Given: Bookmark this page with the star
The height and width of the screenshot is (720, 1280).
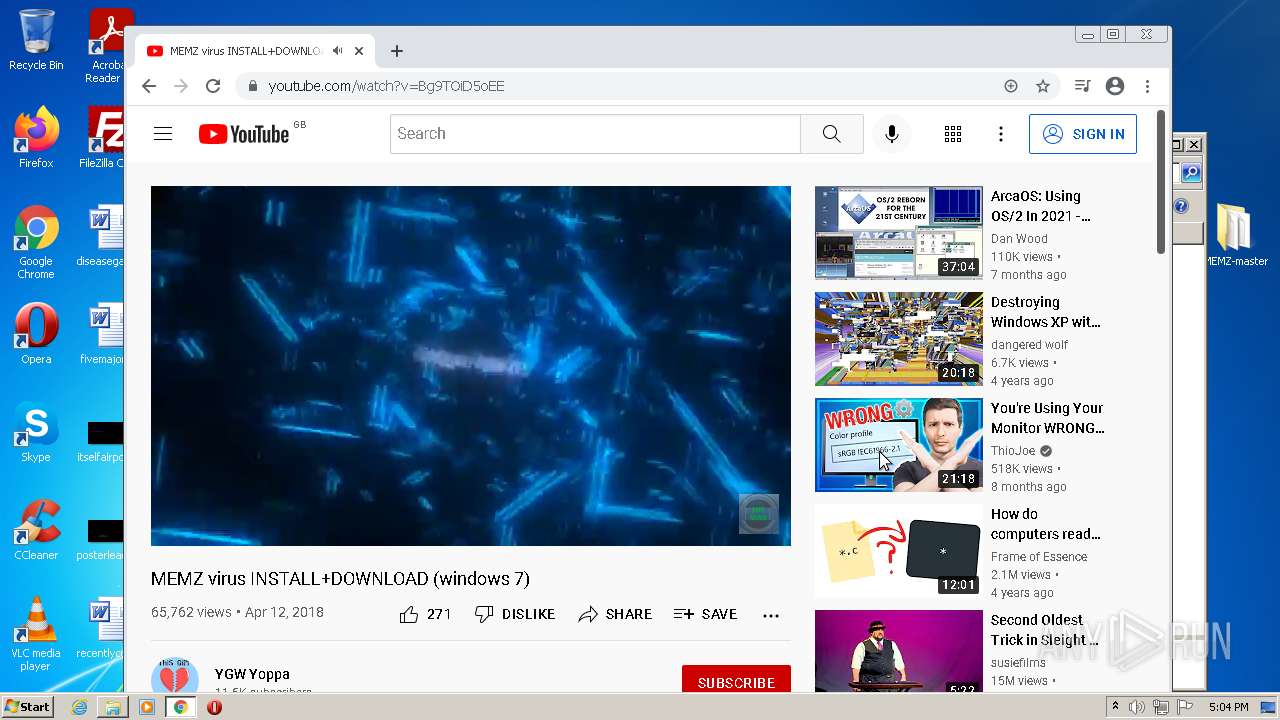Looking at the screenshot, I should pyautogui.click(x=1043, y=86).
